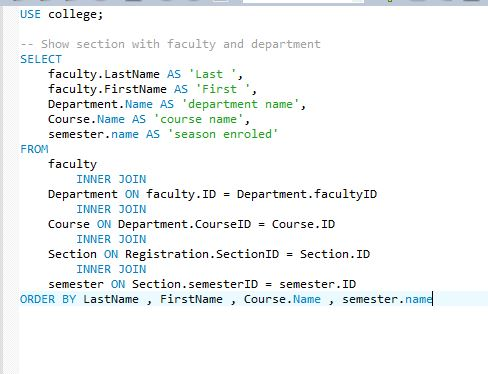The height and width of the screenshot is (374, 488).
Task: Click 'semester.name' in the ORDER BY clause
Action: (387, 299)
